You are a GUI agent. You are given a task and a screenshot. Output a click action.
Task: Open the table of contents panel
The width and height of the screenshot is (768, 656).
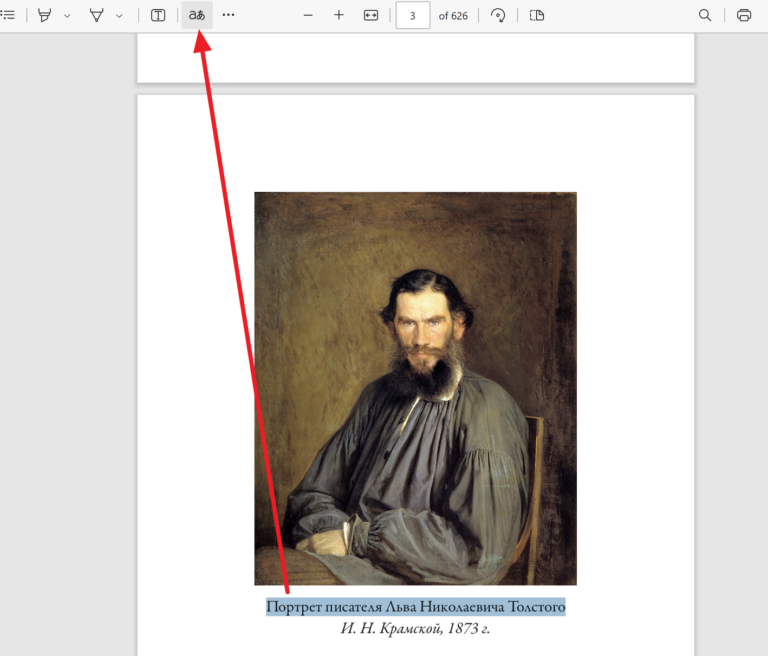(x=8, y=15)
